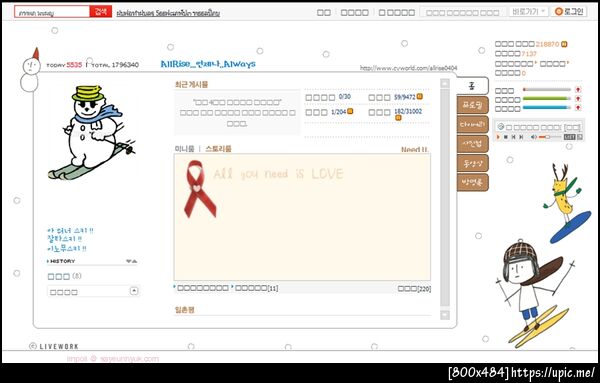Click the 7137 count in right panel

(529, 54)
